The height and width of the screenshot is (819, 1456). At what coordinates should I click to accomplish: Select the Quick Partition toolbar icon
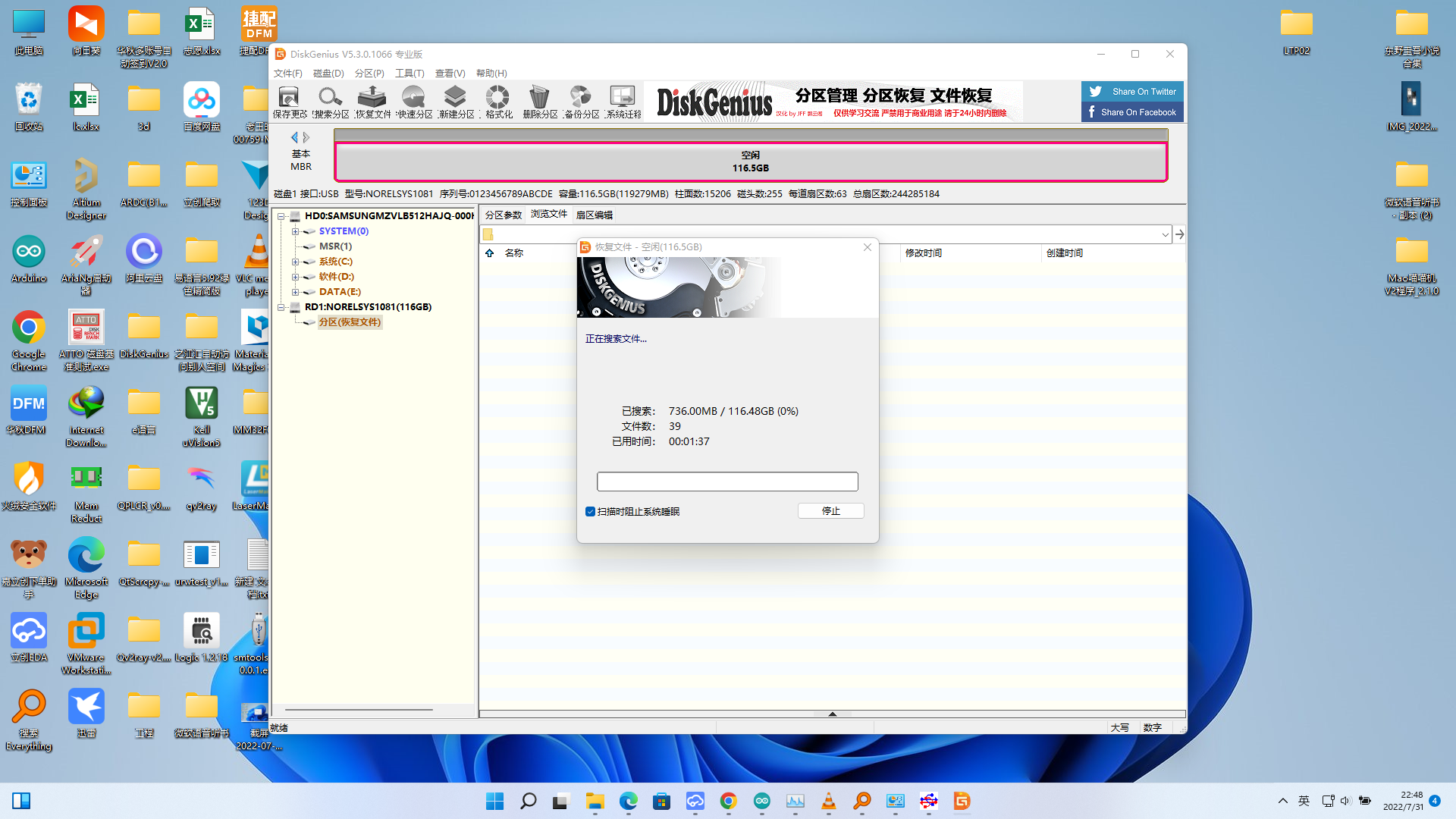pos(414,102)
